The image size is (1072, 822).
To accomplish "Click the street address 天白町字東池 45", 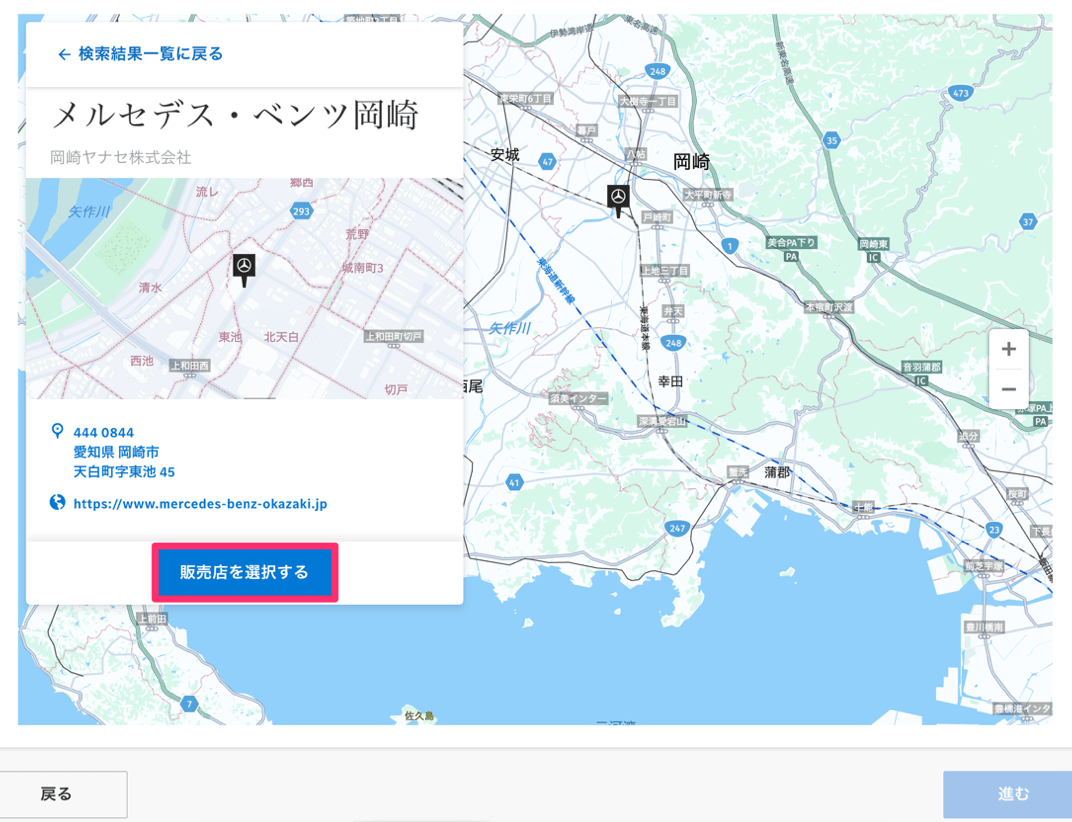I will (x=124, y=472).
